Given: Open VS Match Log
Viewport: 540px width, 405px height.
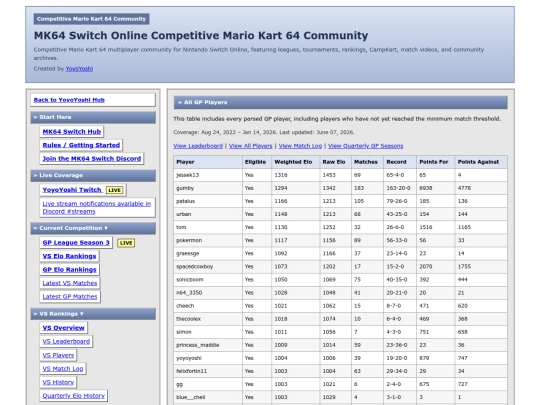Looking at the screenshot, I should [63, 368].
